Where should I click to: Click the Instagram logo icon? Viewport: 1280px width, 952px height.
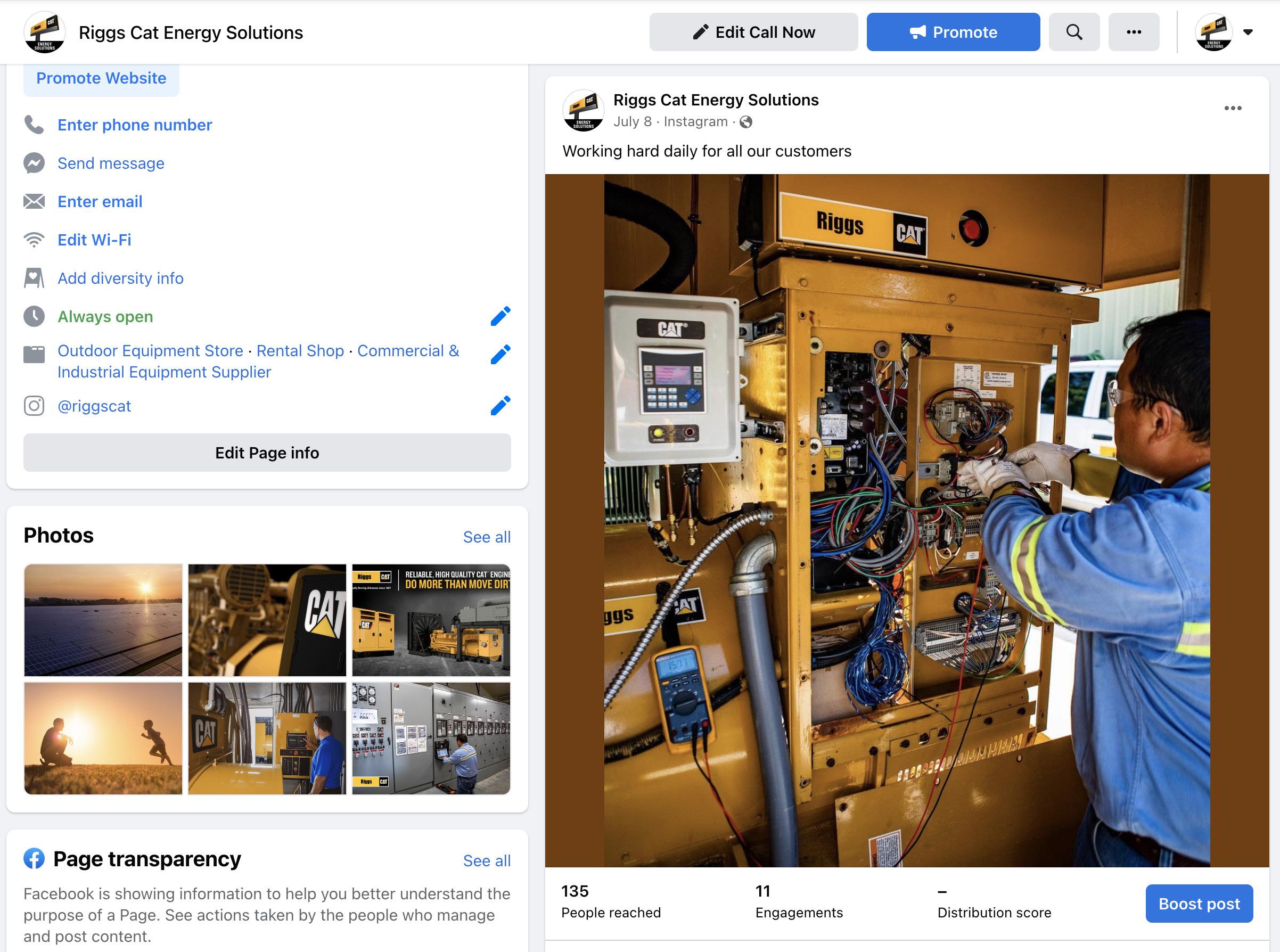[x=34, y=406]
